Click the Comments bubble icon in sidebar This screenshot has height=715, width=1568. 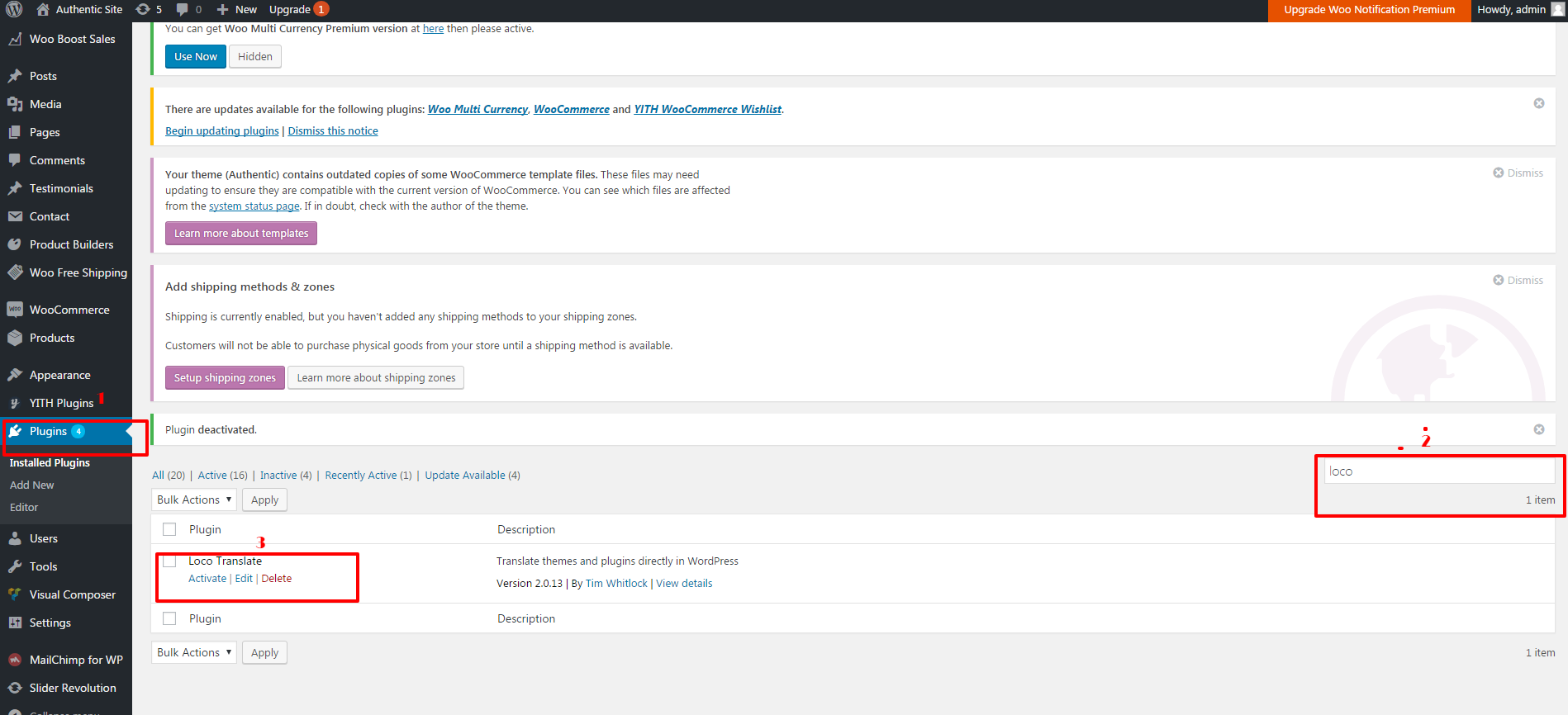15,160
